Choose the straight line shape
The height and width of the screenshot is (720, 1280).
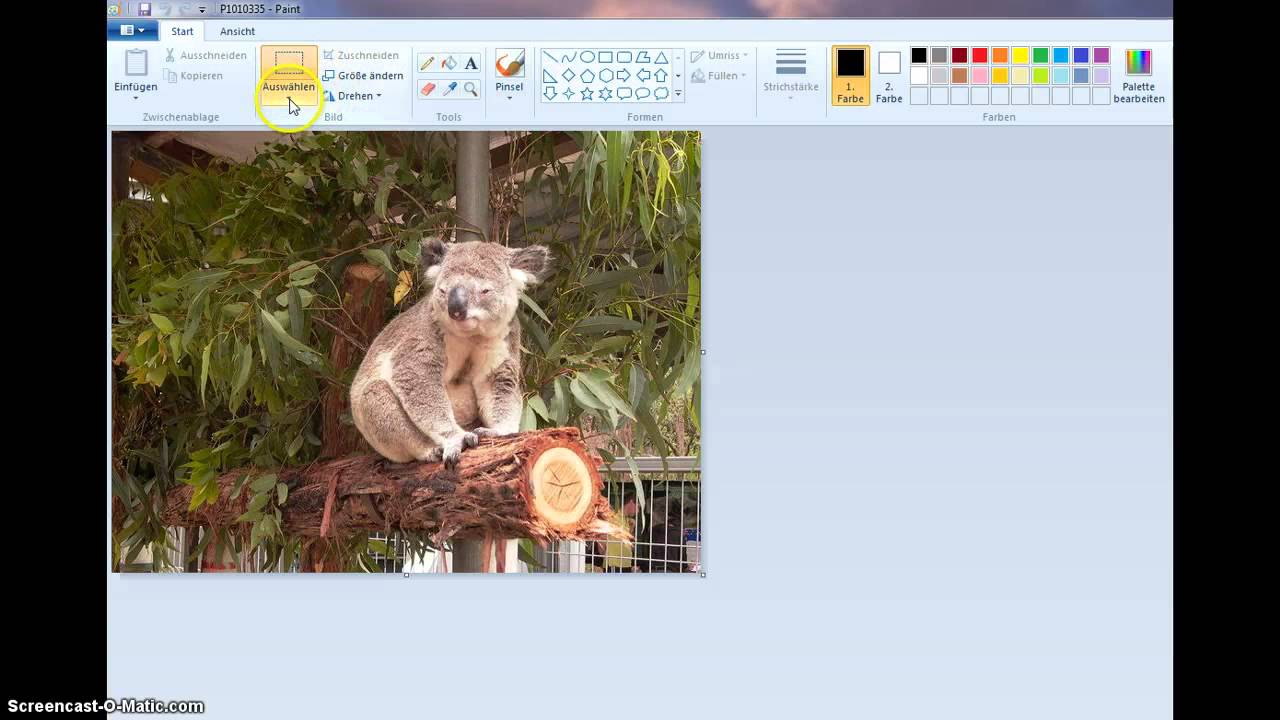tap(550, 57)
